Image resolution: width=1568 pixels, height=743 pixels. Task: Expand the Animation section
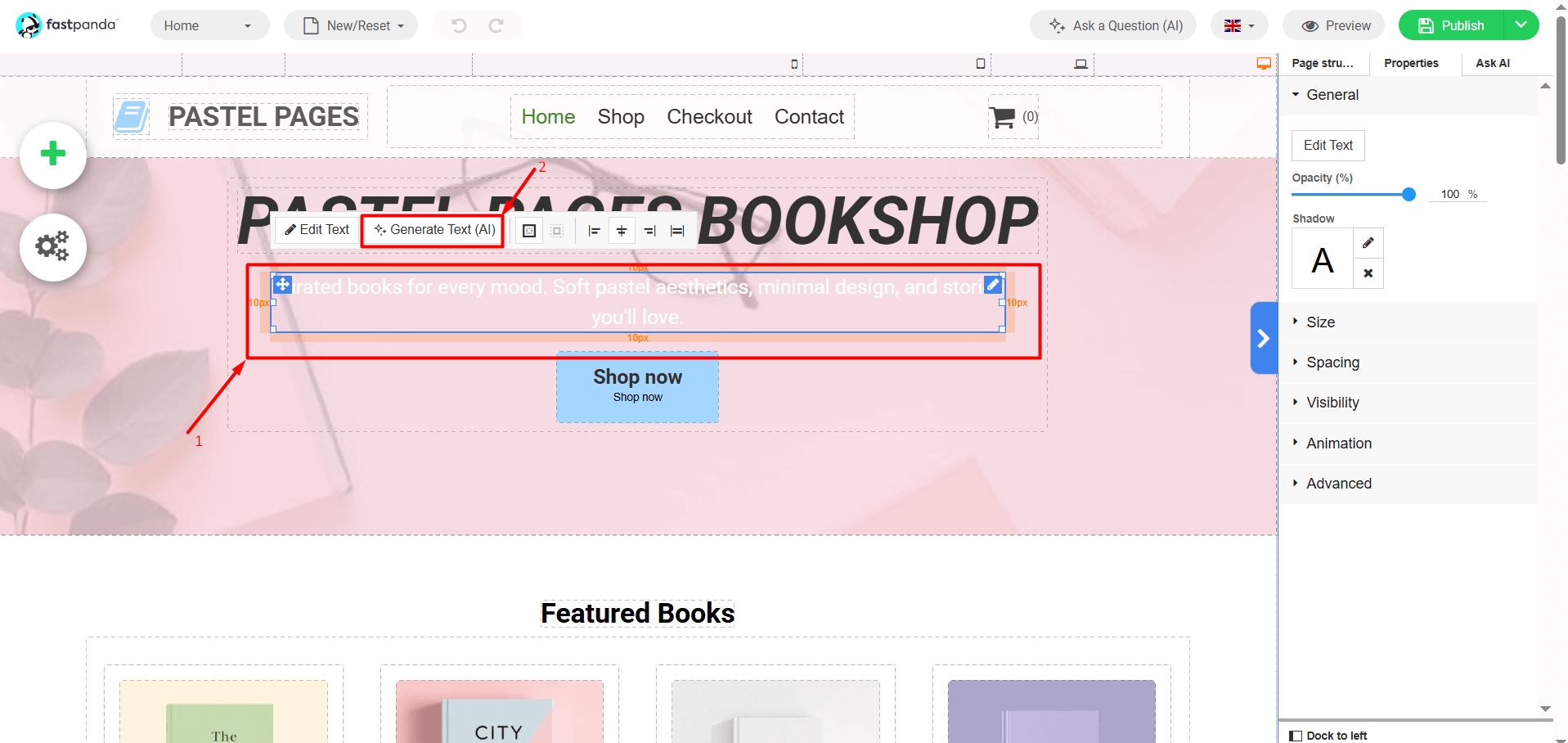pyautogui.click(x=1338, y=444)
